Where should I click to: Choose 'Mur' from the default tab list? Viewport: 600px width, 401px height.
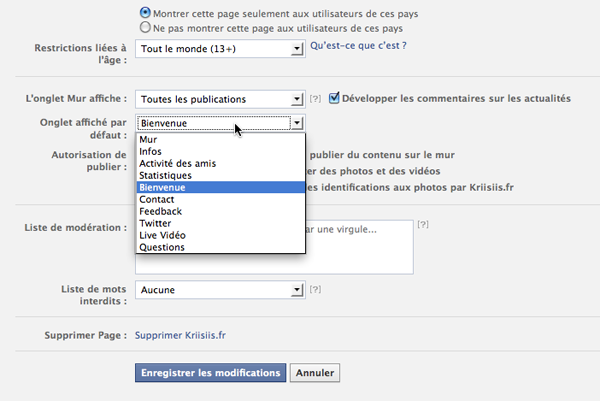point(149,139)
